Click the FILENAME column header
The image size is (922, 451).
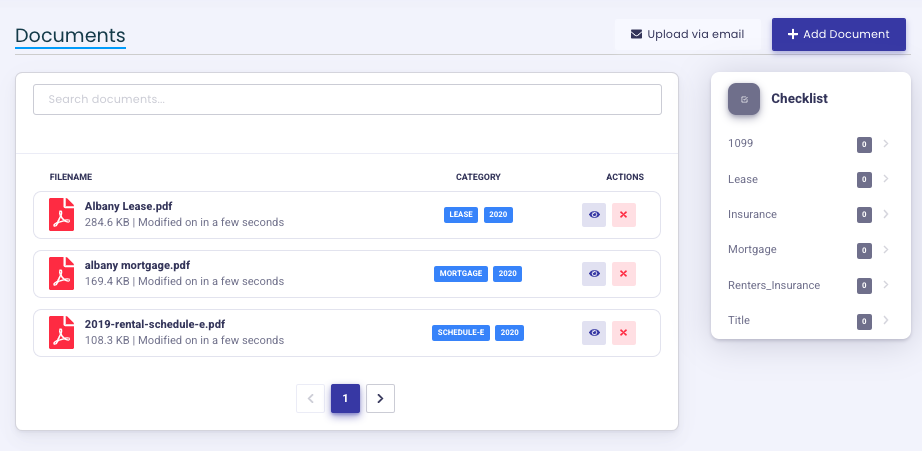[x=71, y=177]
